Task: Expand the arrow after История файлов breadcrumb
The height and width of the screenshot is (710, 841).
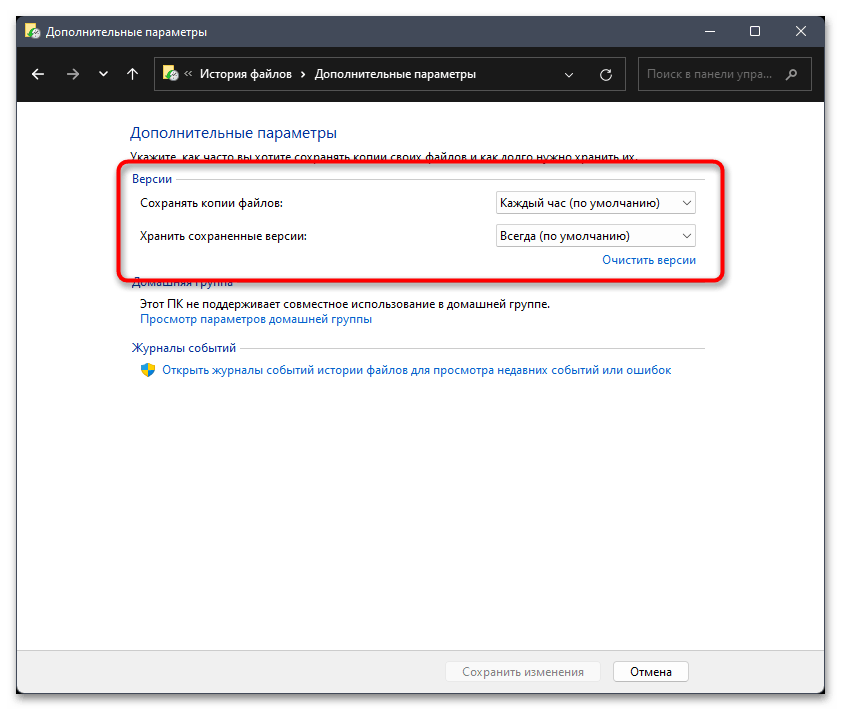Action: pyautogui.click(x=302, y=74)
